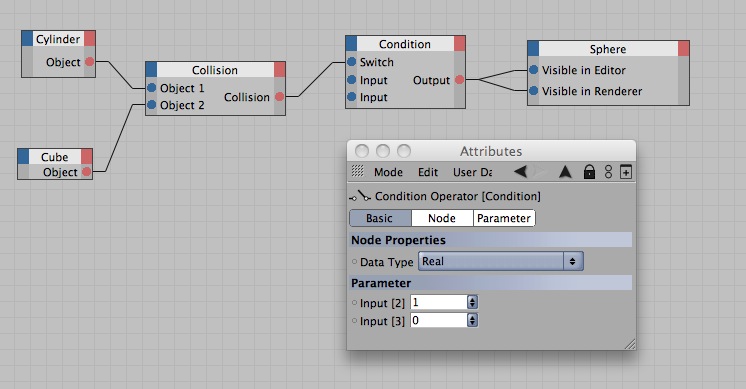
Task: Click the up arrow in Attributes toolbar
Action: click(x=565, y=172)
